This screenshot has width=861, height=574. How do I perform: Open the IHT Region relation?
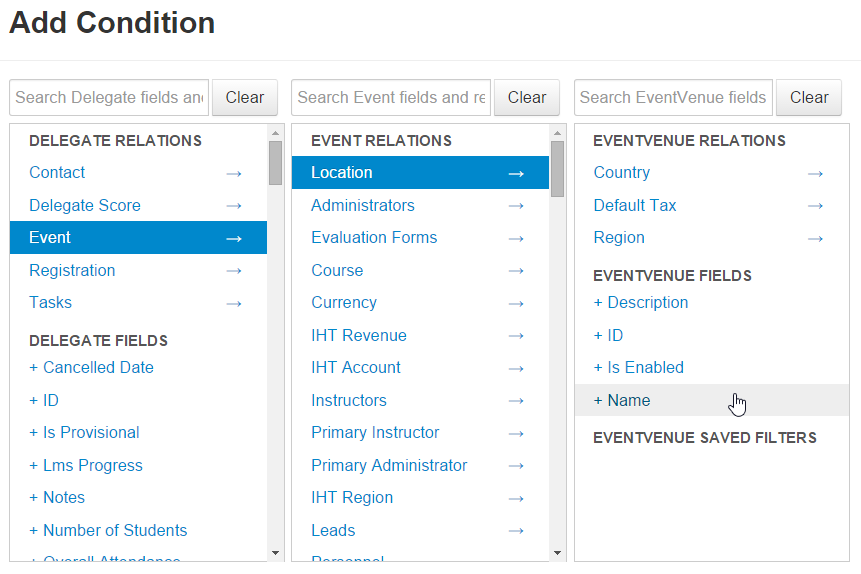point(420,498)
